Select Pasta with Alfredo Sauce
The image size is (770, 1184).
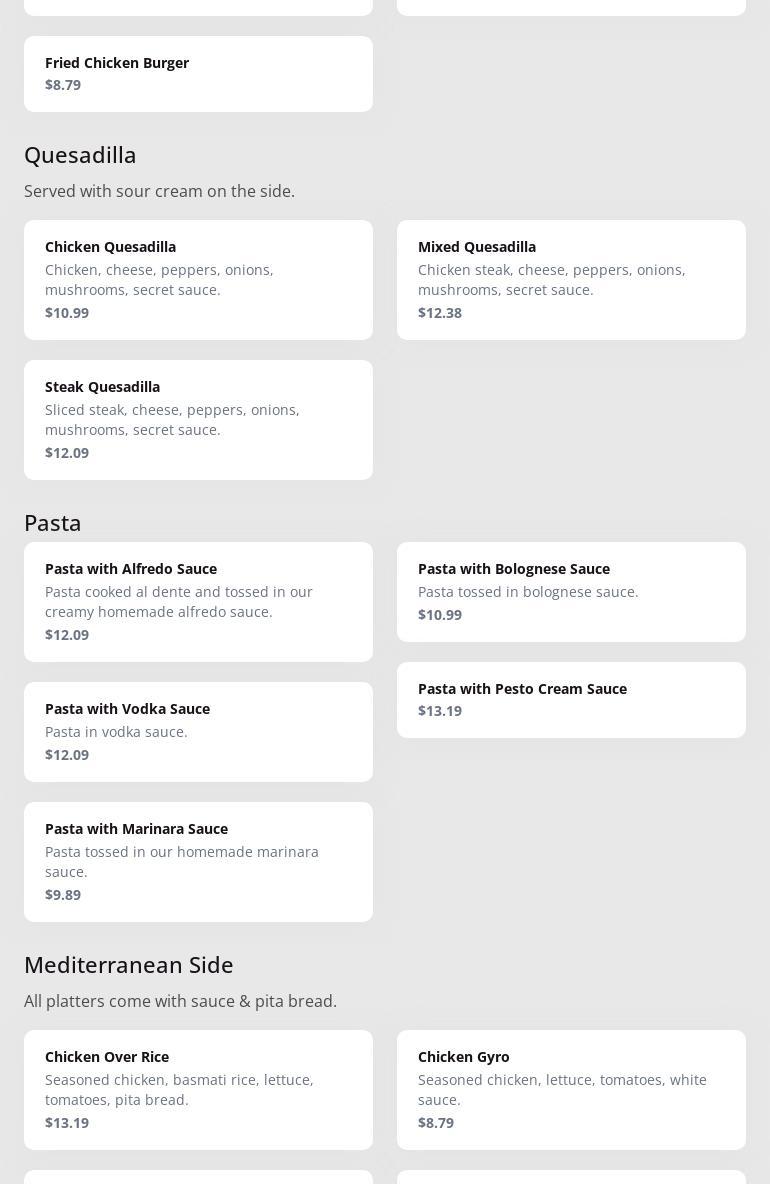coord(198,602)
